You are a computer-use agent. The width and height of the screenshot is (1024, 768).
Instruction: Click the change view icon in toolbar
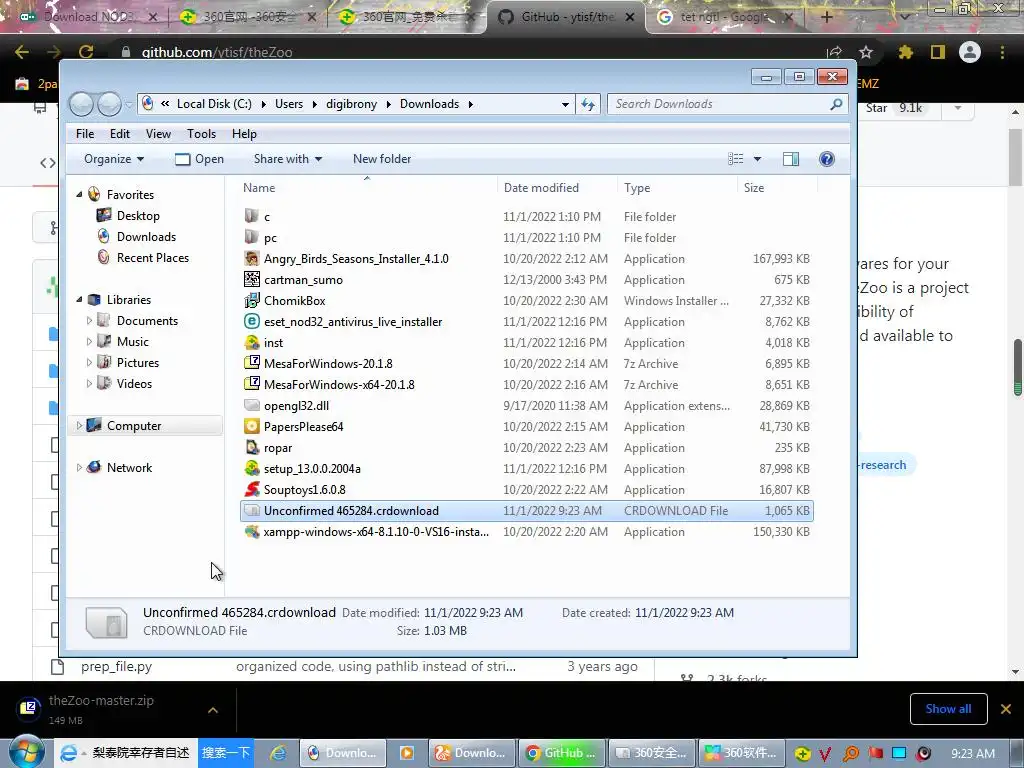point(736,159)
